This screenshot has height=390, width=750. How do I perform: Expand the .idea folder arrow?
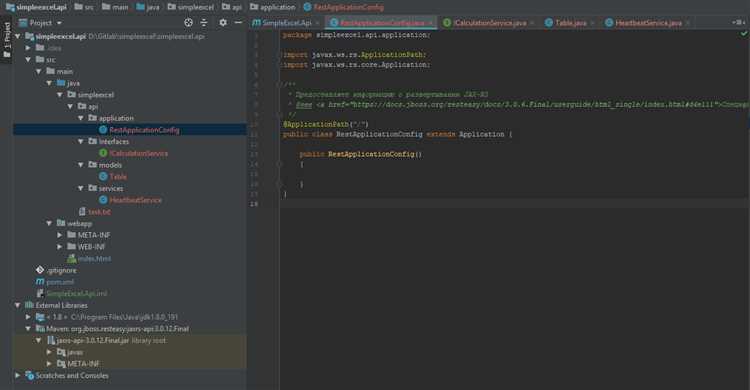pyautogui.click(x=28, y=48)
